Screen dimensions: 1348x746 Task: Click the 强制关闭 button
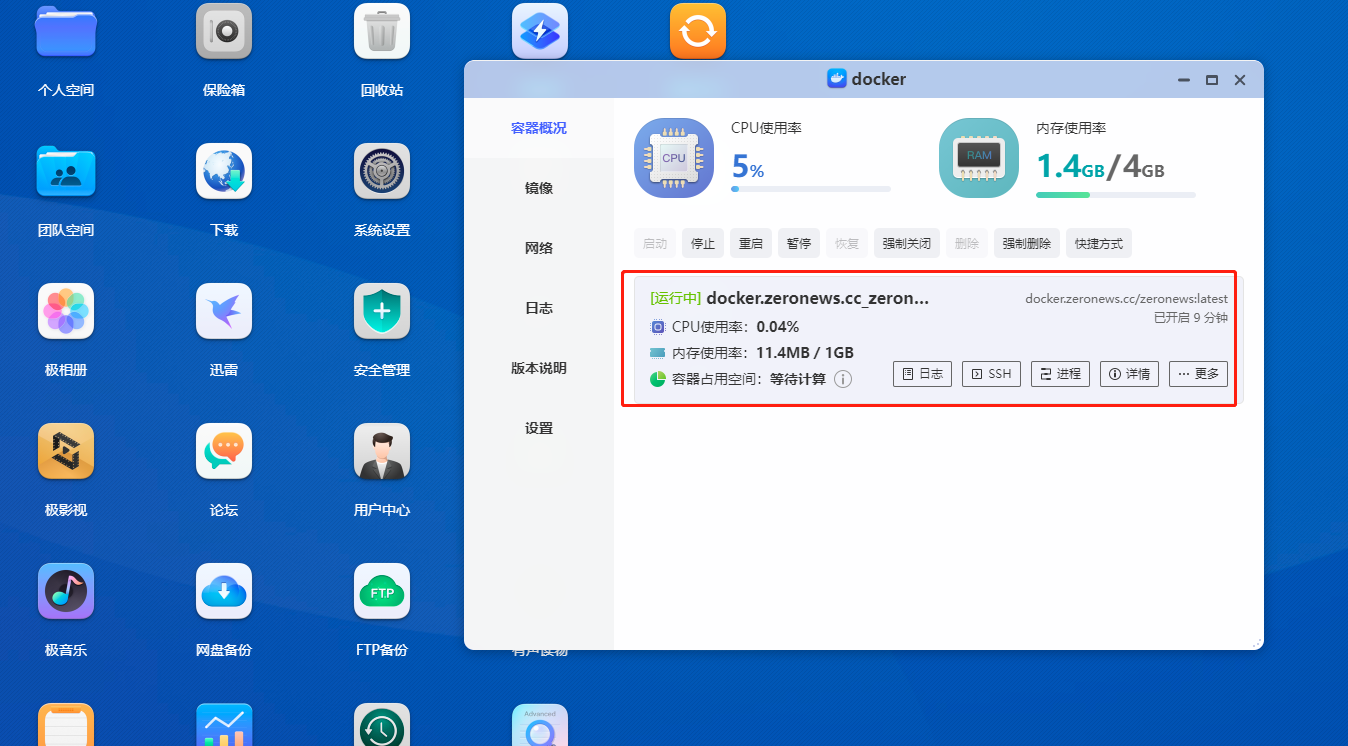907,243
